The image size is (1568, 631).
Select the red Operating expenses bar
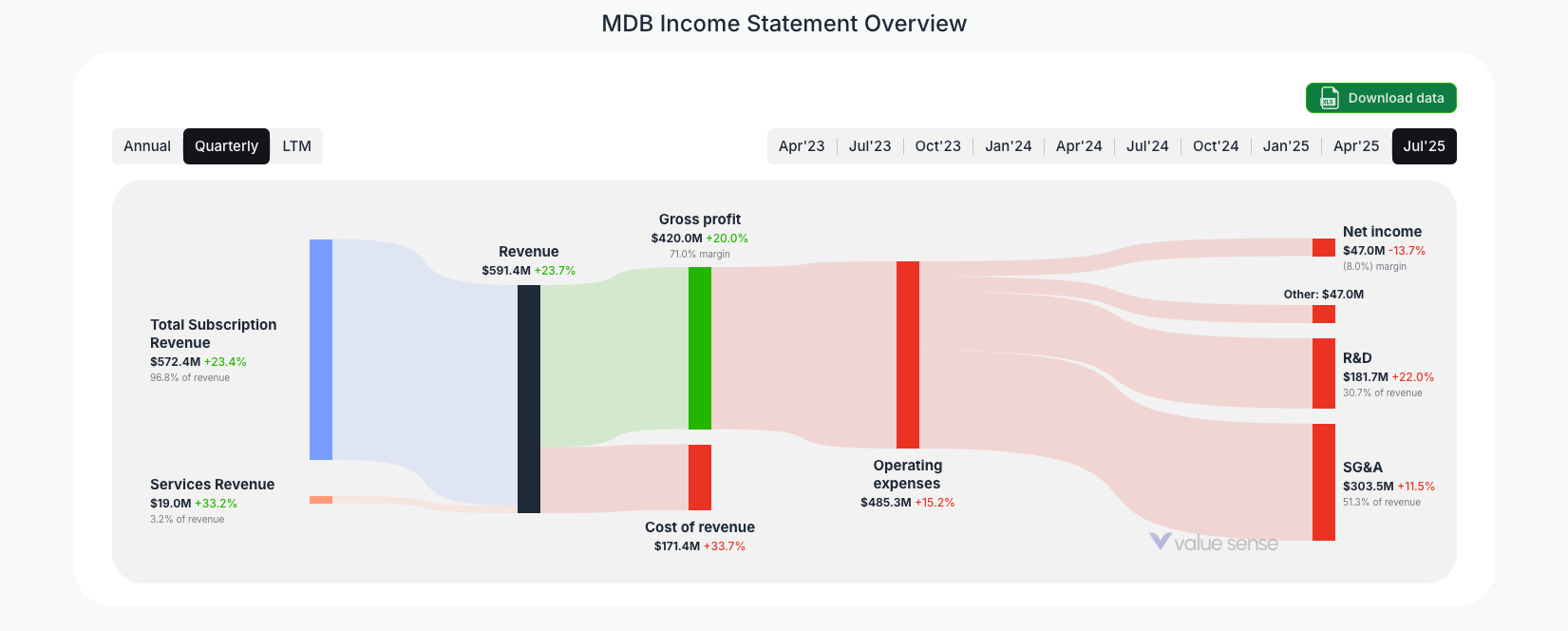point(907,354)
